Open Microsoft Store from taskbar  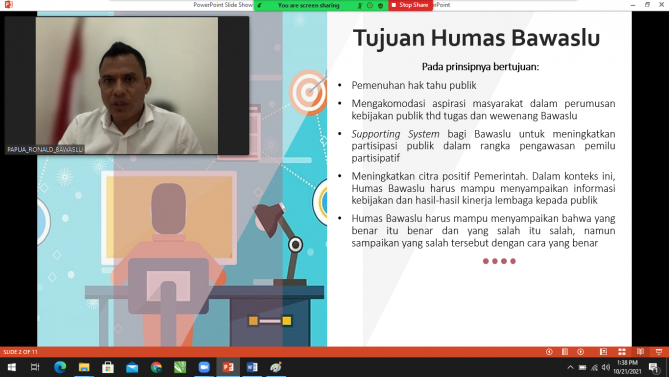point(108,367)
